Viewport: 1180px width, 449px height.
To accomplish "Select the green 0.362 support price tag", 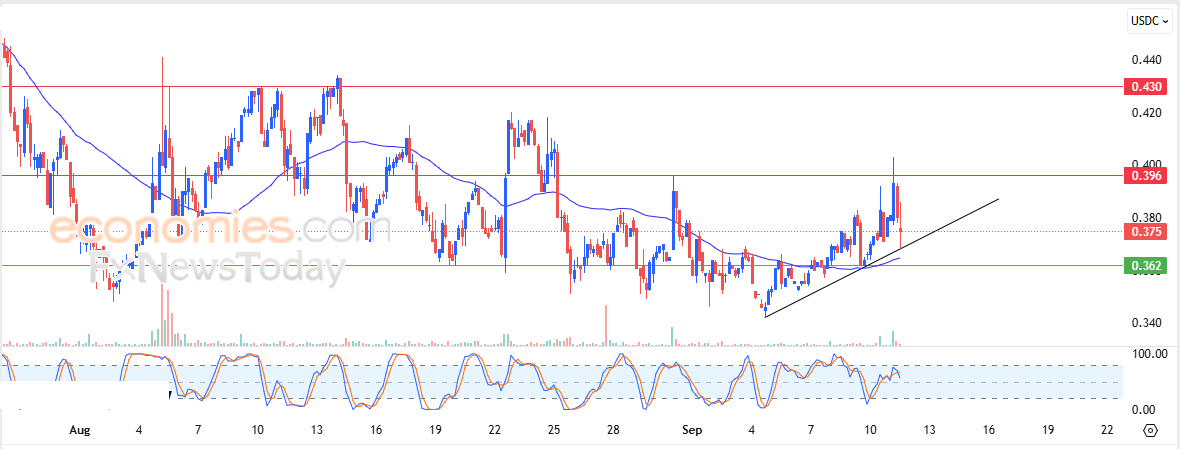I will 1145,265.
